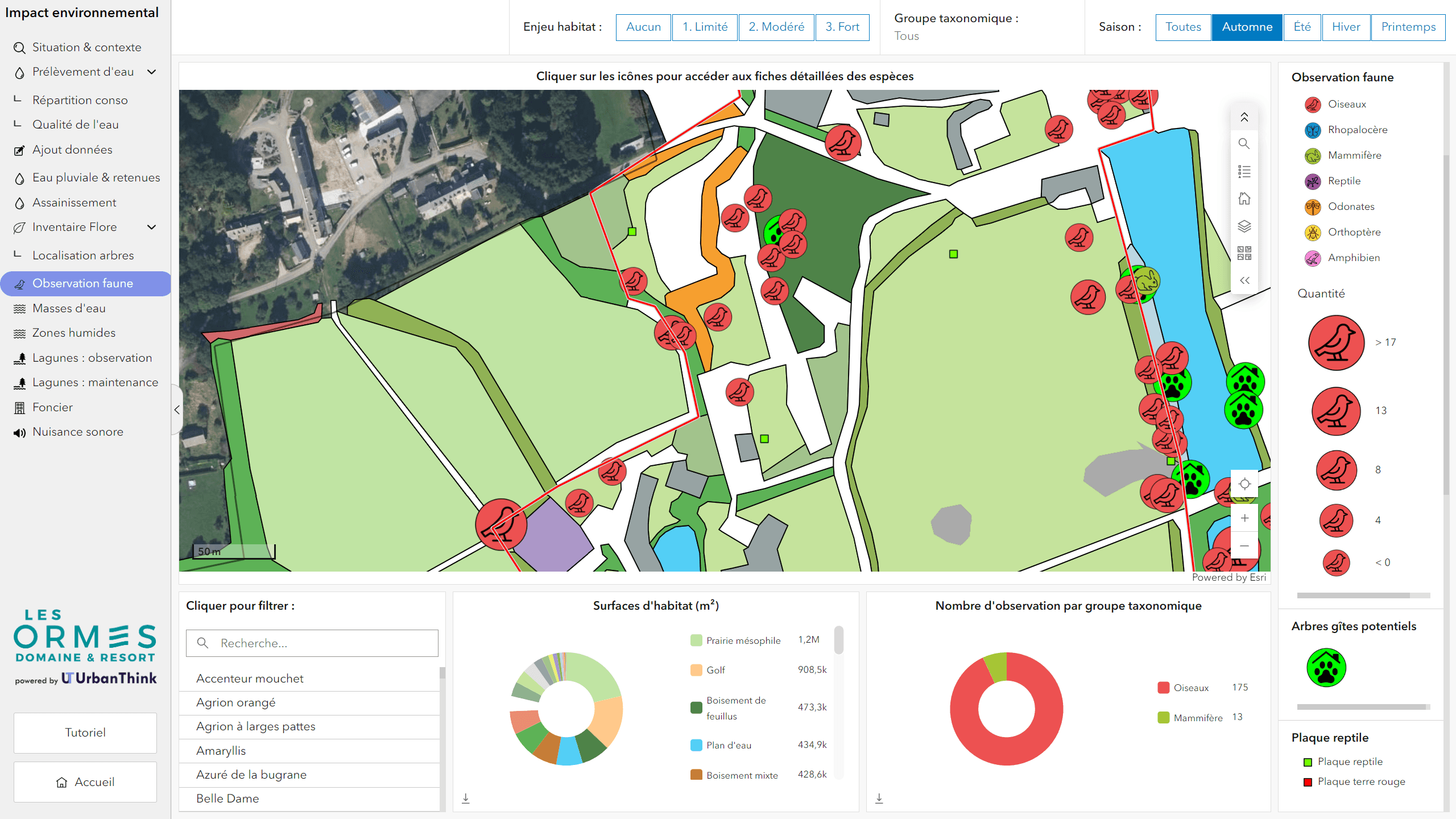Open the Zones humides menu item
This screenshot has width=1456, height=819.
[74, 333]
